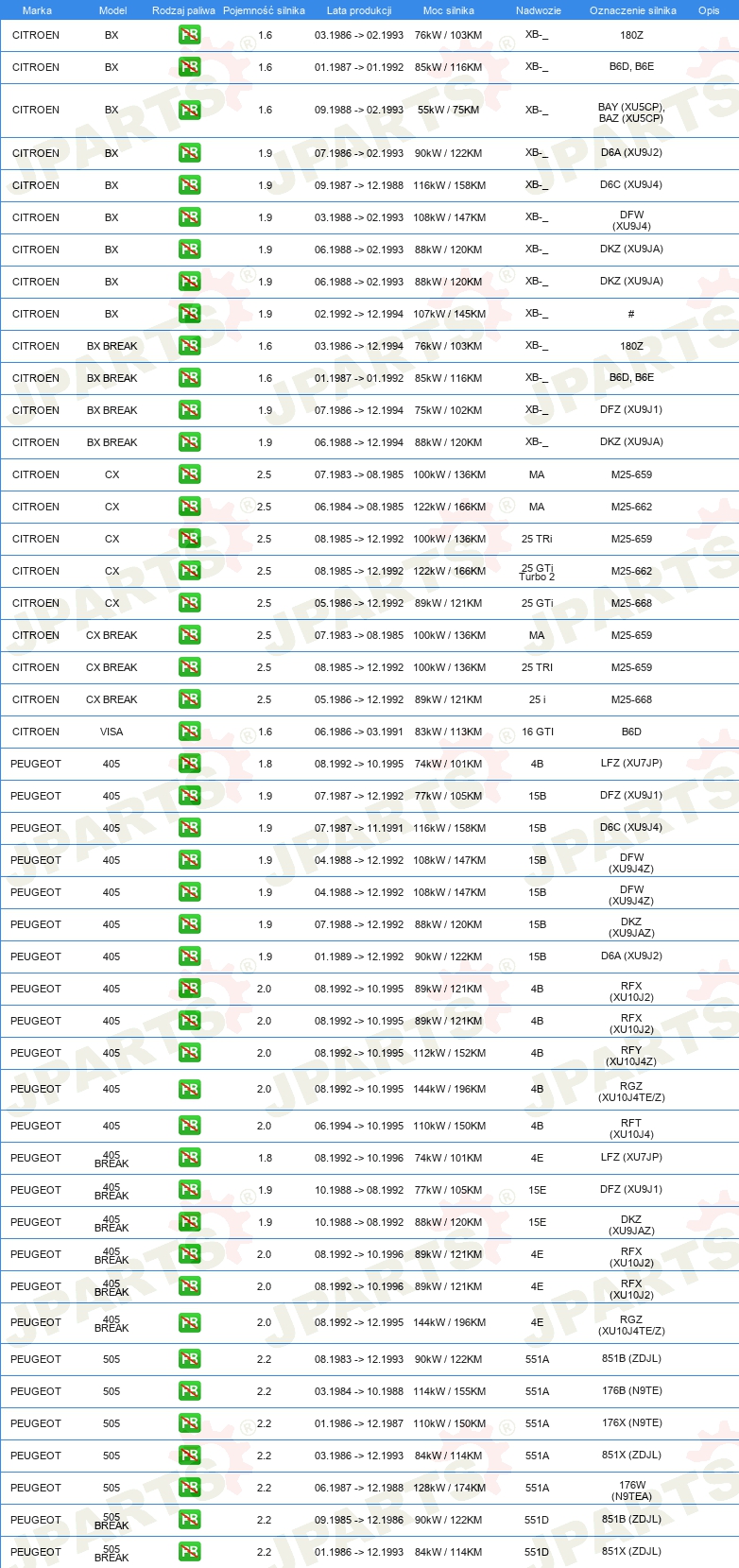Click the 128kW / 174KM power cell

tap(449, 1488)
